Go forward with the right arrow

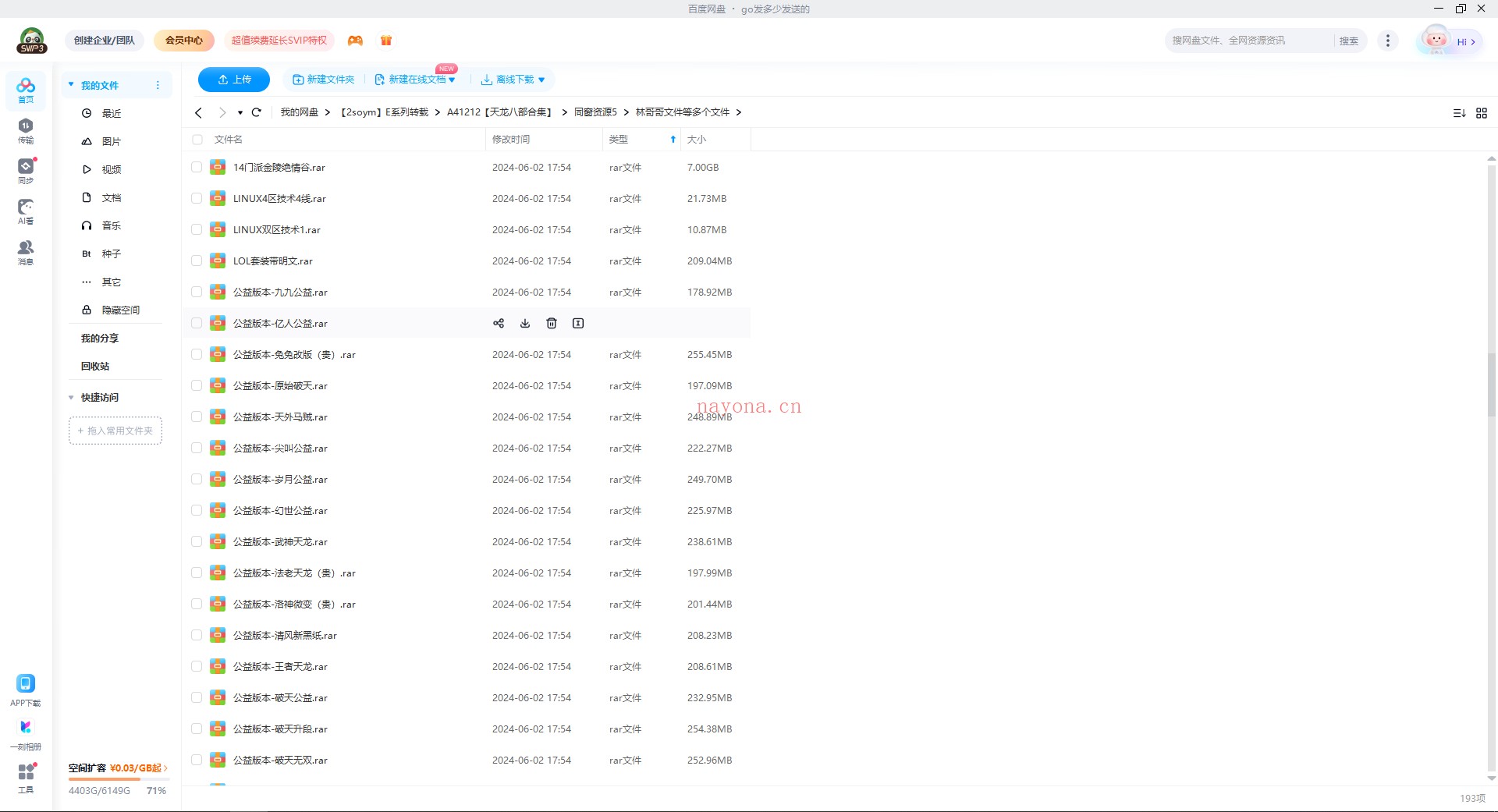222,112
